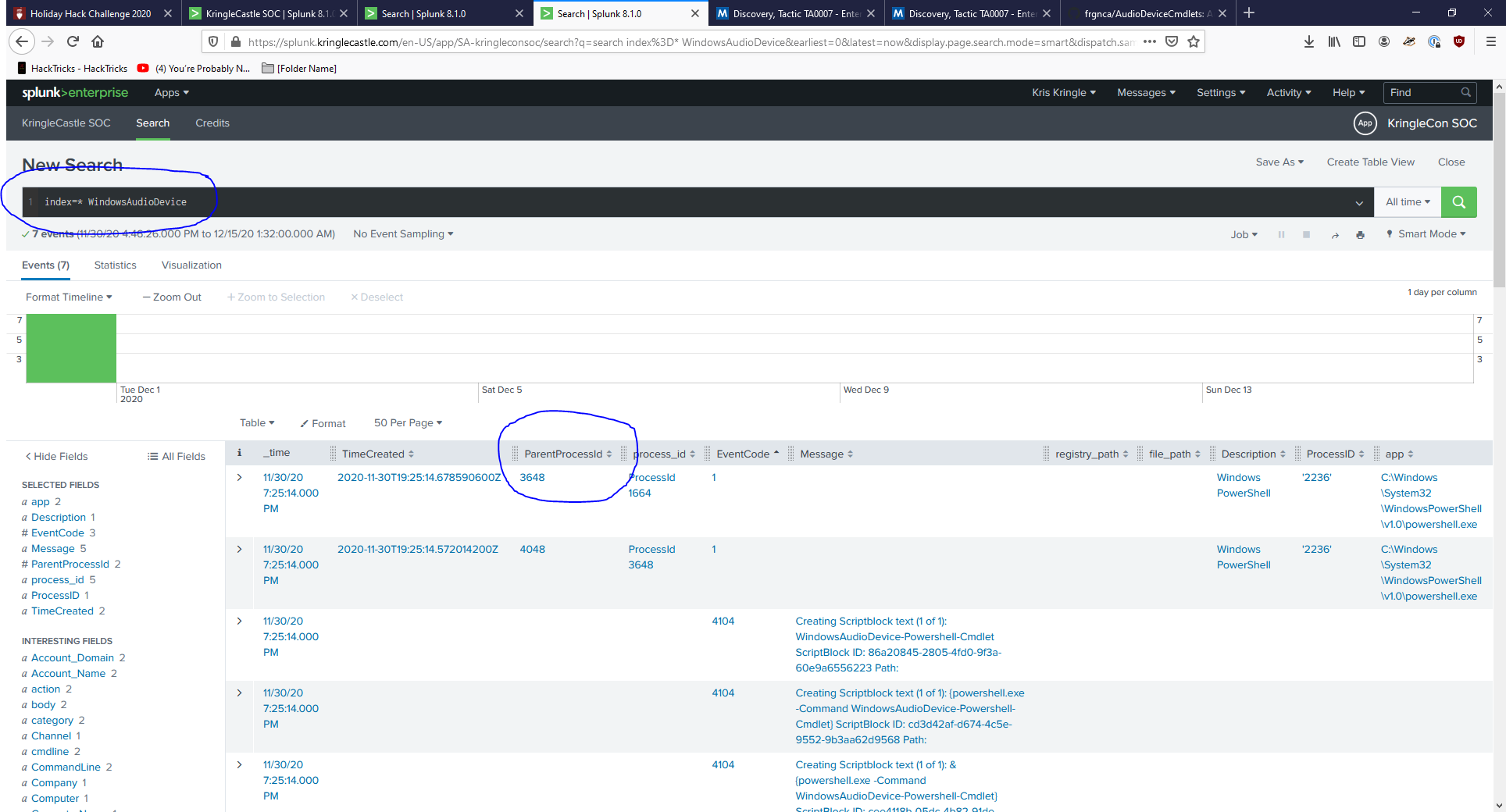Close the current search
This screenshot has height=812, width=1506.
1451,162
